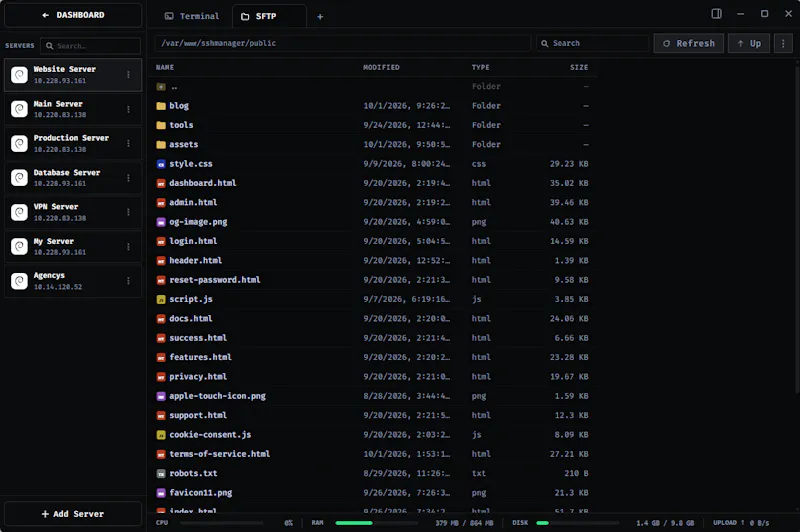
Task: Click the assets folder icon
Action: point(161,145)
